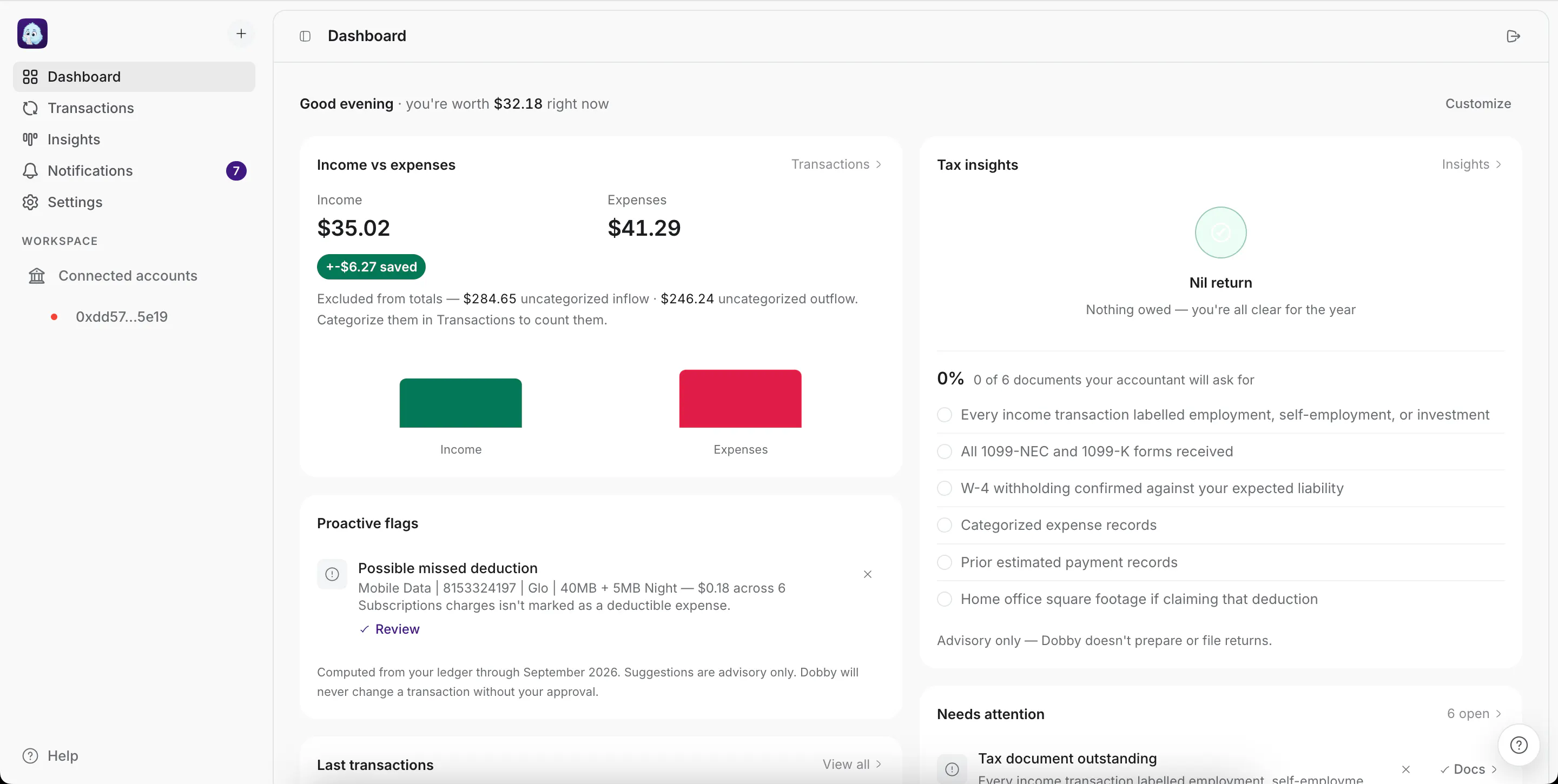Click the Notifications bell icon
The width and height of the screenshot is (1558, 784).
tap(30, 171)
